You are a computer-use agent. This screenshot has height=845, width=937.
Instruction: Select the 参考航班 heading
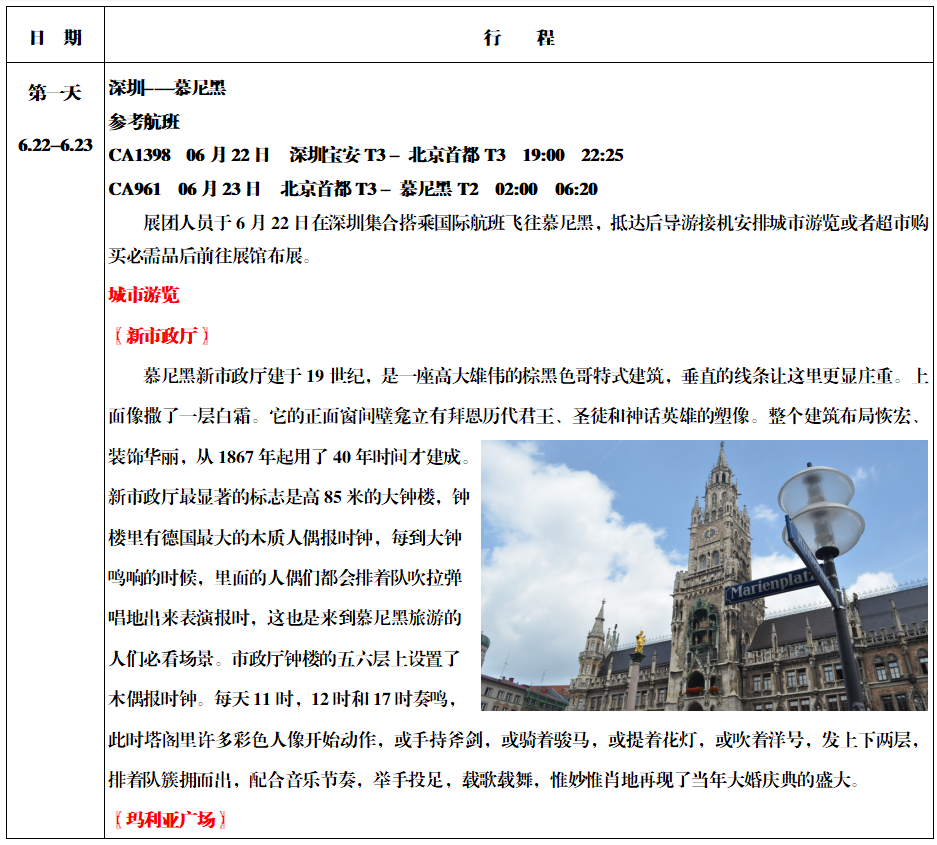(144, 122)
